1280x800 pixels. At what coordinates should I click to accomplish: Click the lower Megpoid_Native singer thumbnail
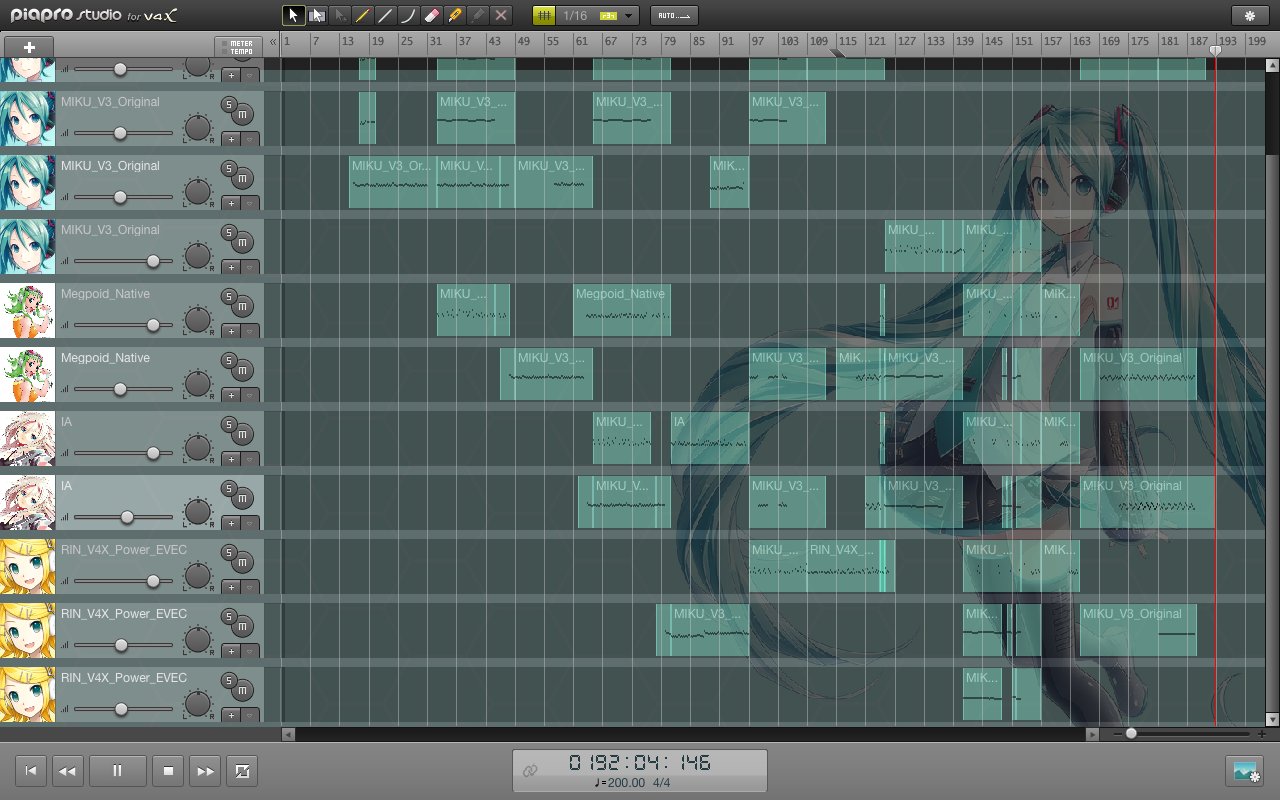[x=27, y=374]
